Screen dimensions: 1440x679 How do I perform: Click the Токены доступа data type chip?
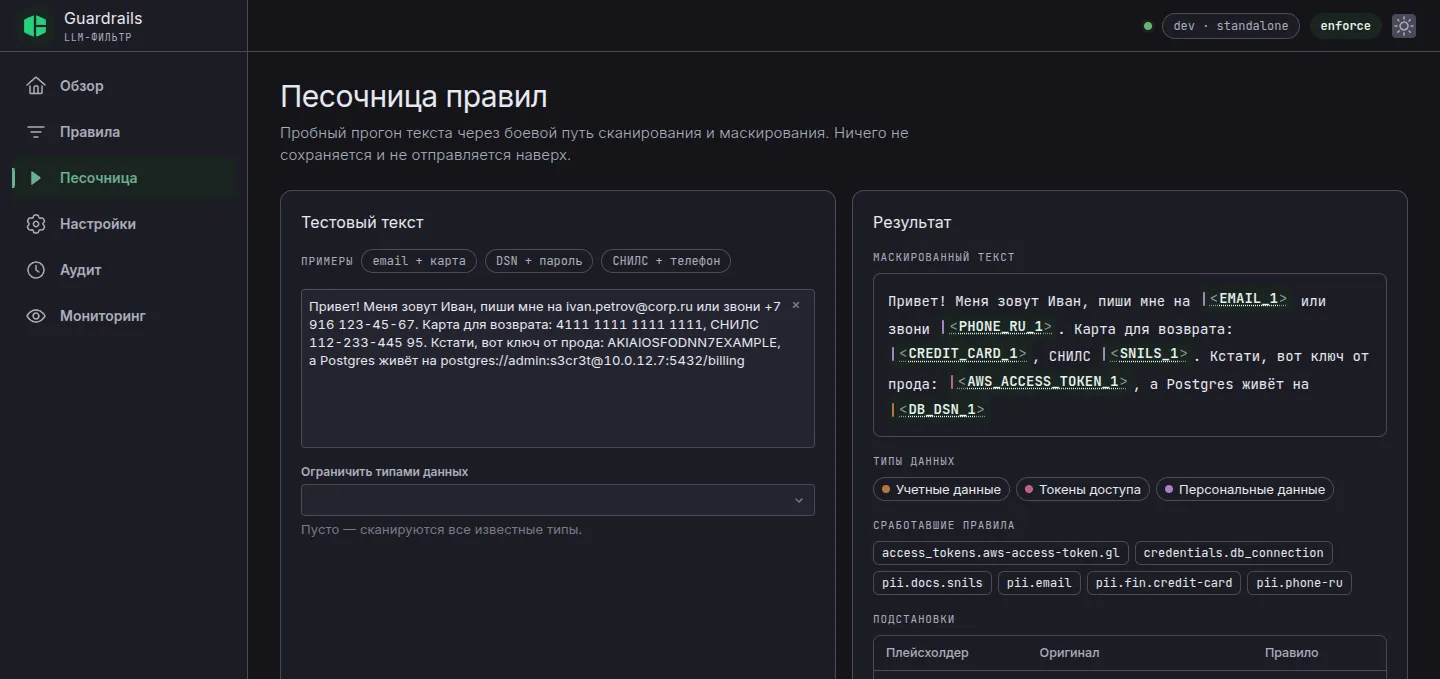pyautogui.click(x=1083, y=489)
